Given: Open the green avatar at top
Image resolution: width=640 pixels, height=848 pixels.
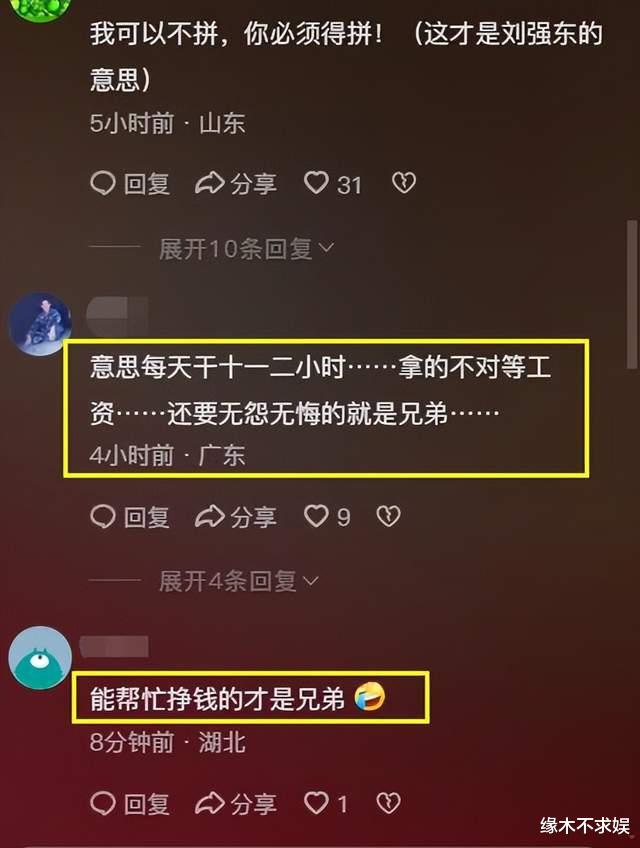Looking at the screenshot, I should [x=40, y=8].
